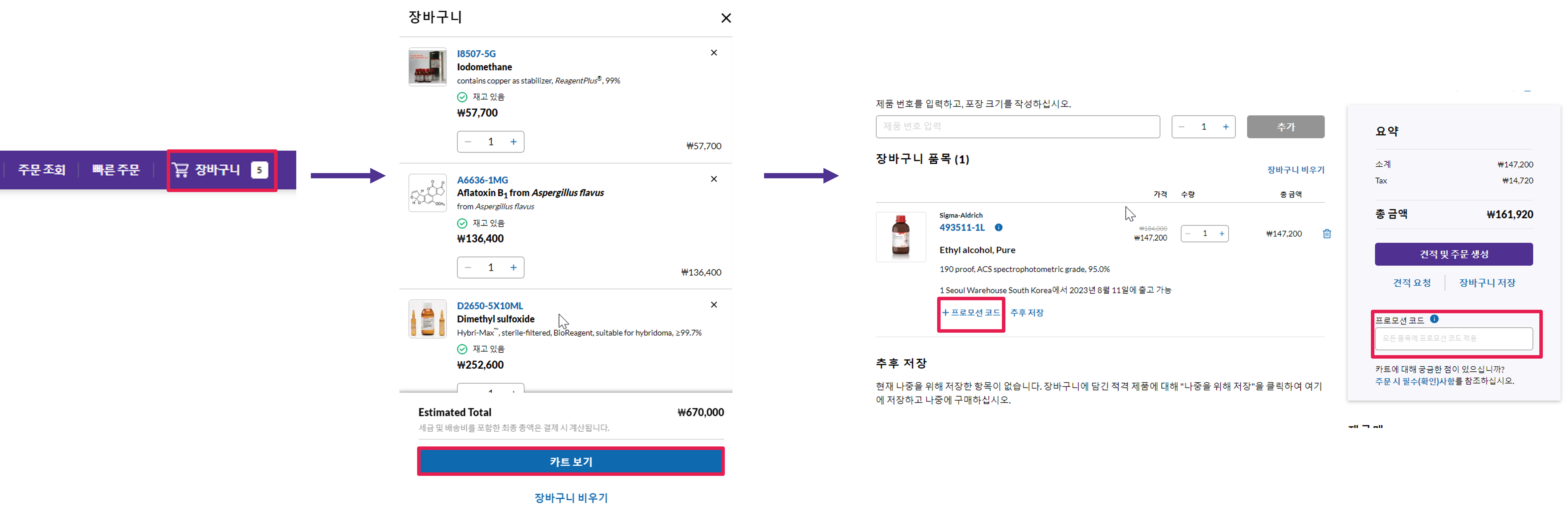Close the 장바구니 side panel

(x=726, y=18)
